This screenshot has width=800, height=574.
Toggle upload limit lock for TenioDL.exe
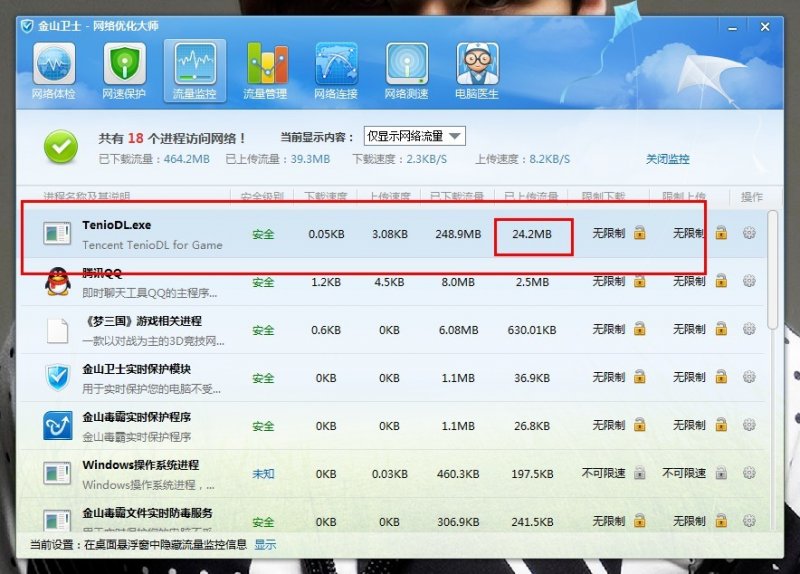tap(721, 233)
